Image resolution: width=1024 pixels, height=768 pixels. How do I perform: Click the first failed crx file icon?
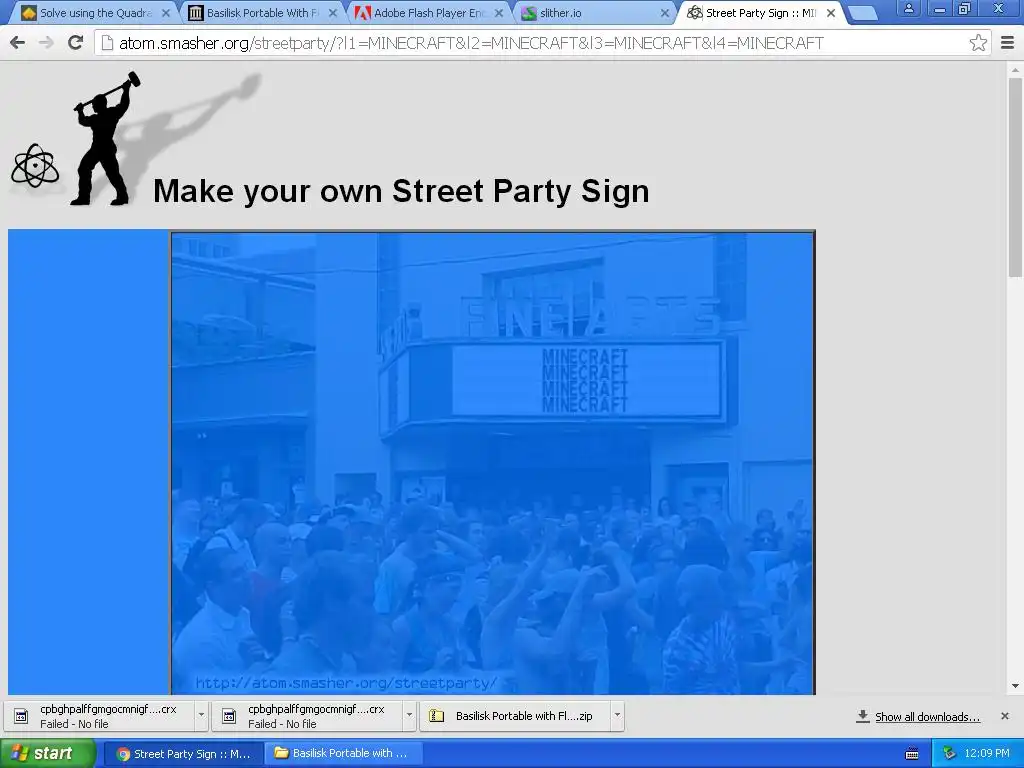pyautogui.click(x=21, y=716)
